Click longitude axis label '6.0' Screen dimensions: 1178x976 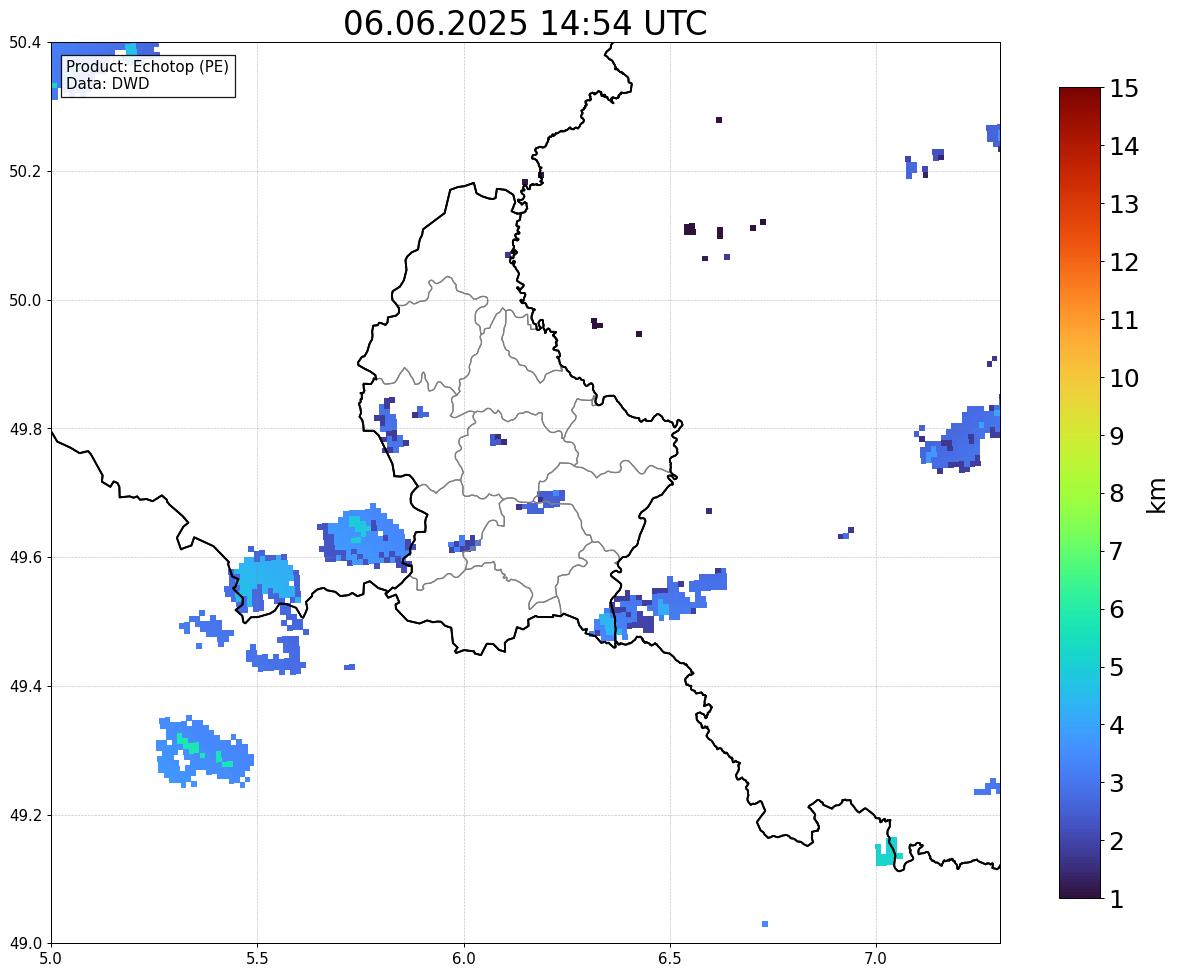pyautogui.click(x=464, y=959)
